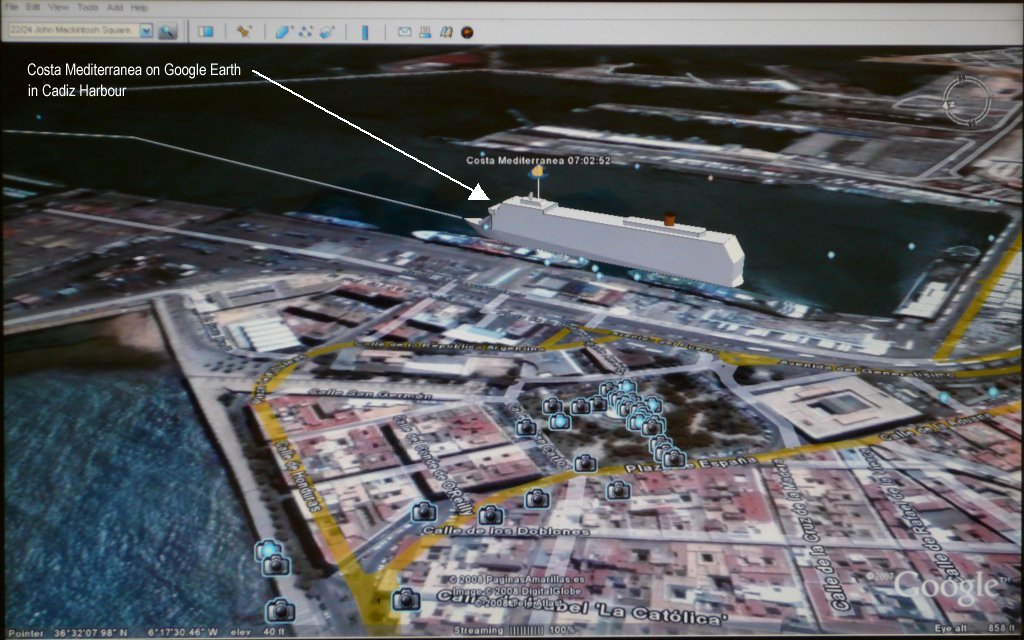Click camera icon directly above Calle de los Doblones text
The height and width of the screenshot is (640, 1024).
point(490,515)
